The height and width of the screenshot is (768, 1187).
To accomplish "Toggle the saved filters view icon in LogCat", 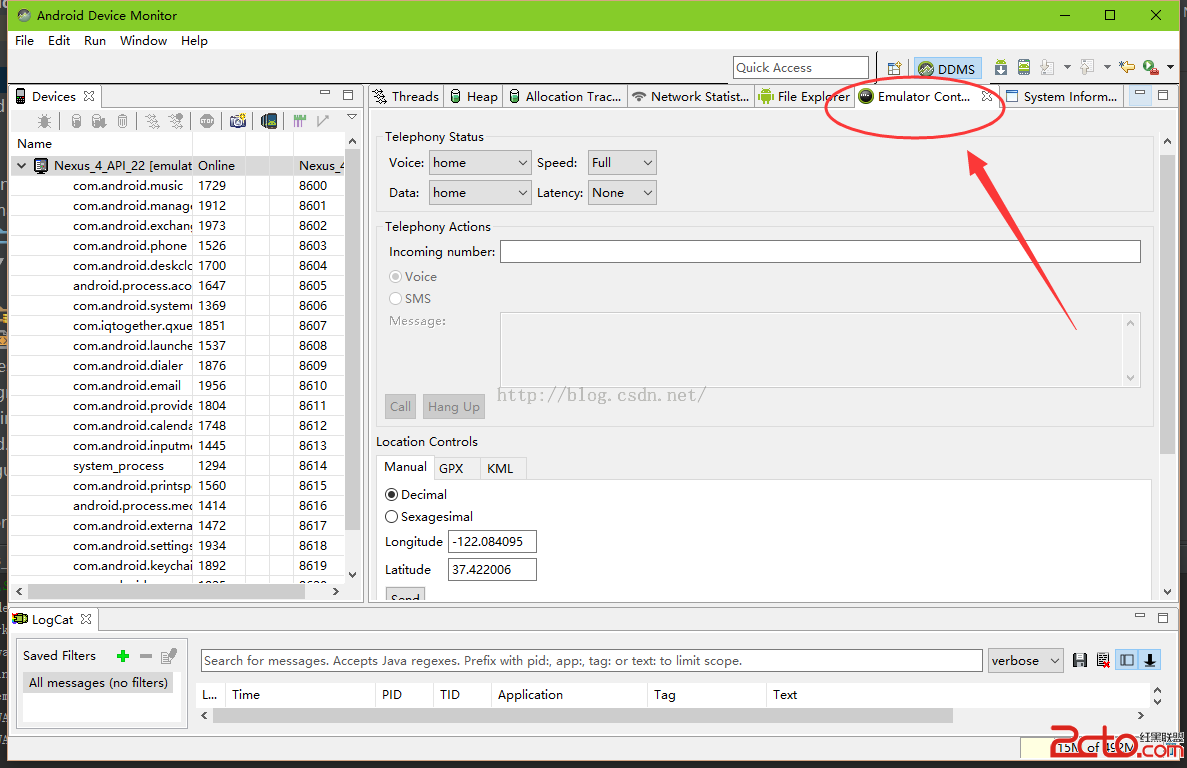I will pyautogui.click(x=1127, y=661).
